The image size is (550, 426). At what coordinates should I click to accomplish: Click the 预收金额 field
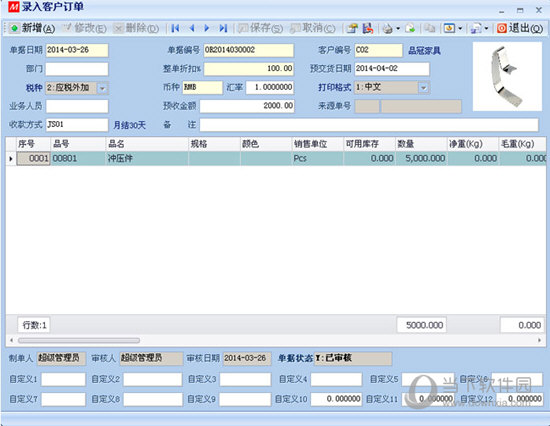[247, 106]
